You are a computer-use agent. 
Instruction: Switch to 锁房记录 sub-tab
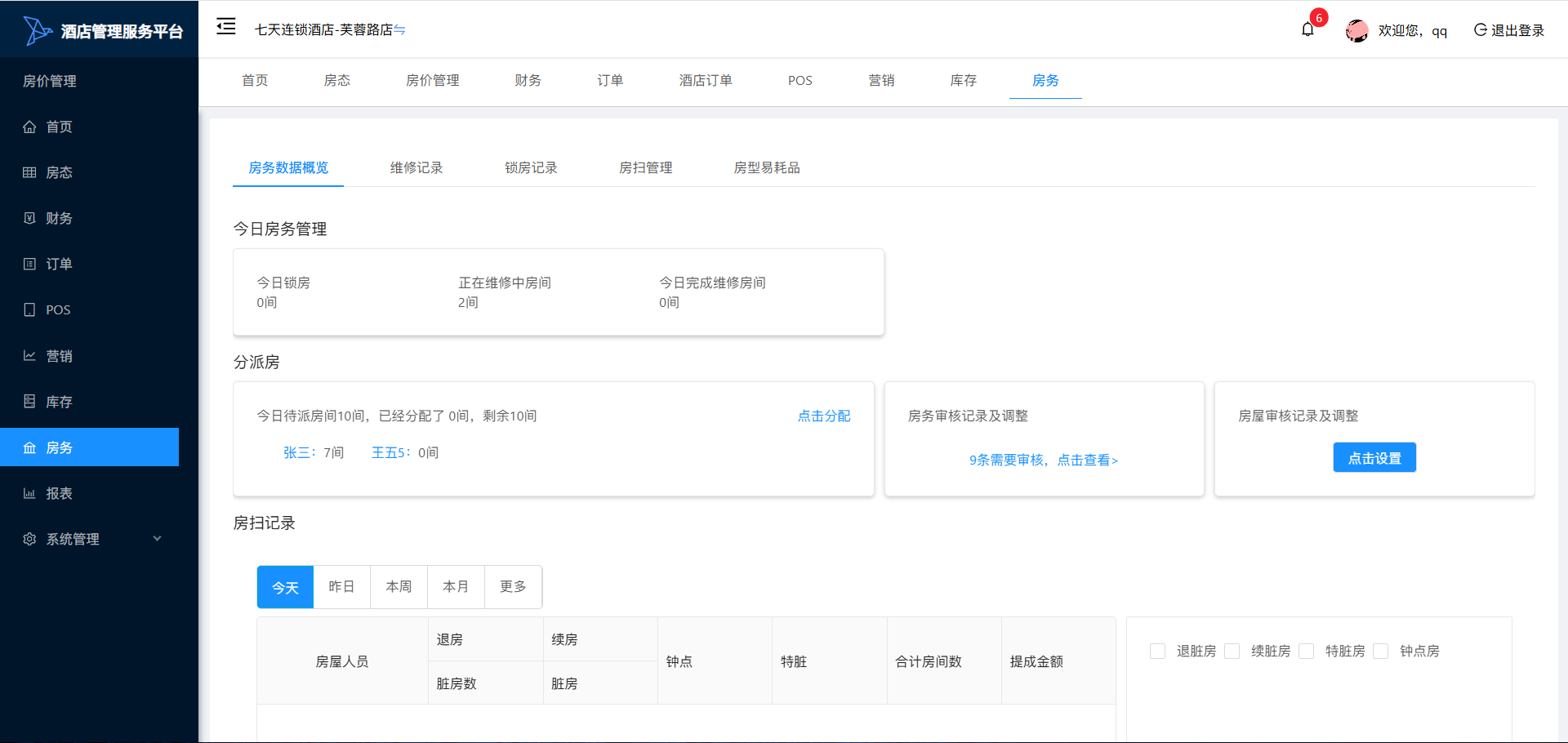(531, 167)
